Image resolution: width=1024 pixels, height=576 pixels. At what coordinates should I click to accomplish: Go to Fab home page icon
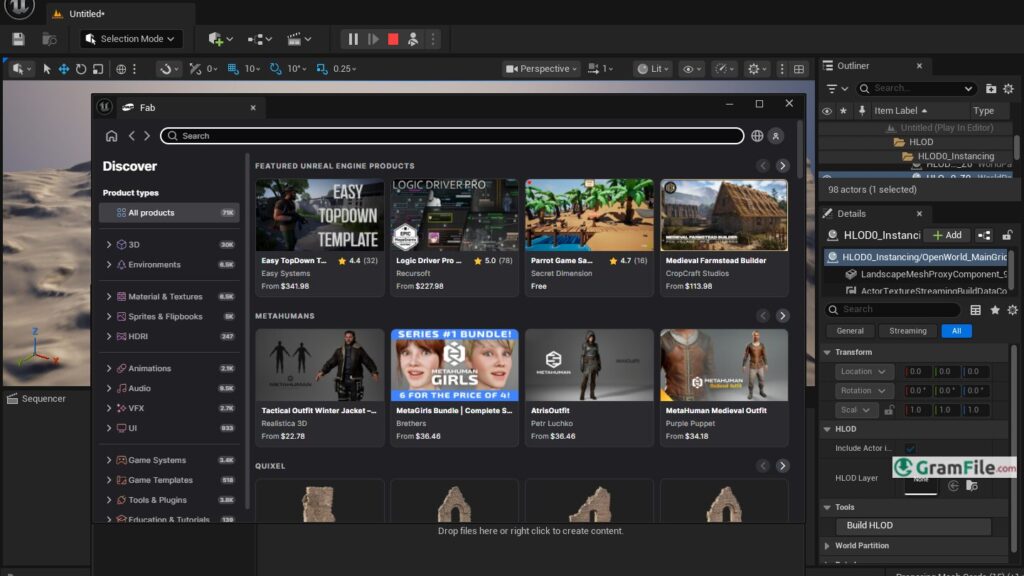(112, 136)
